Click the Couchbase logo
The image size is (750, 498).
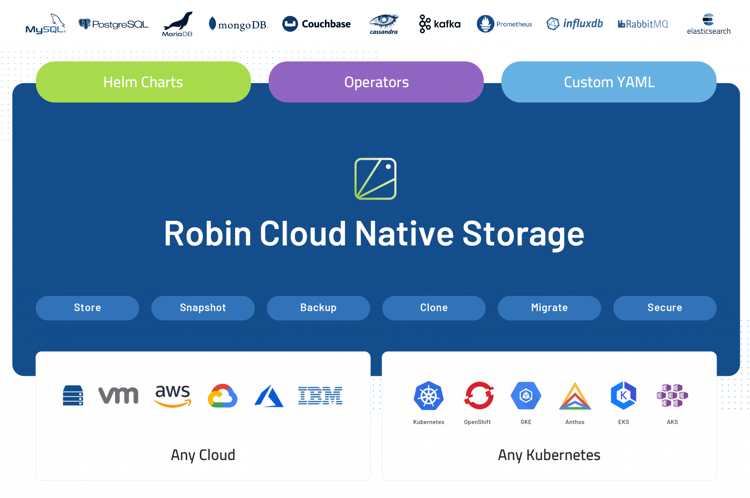click(316, 23)
